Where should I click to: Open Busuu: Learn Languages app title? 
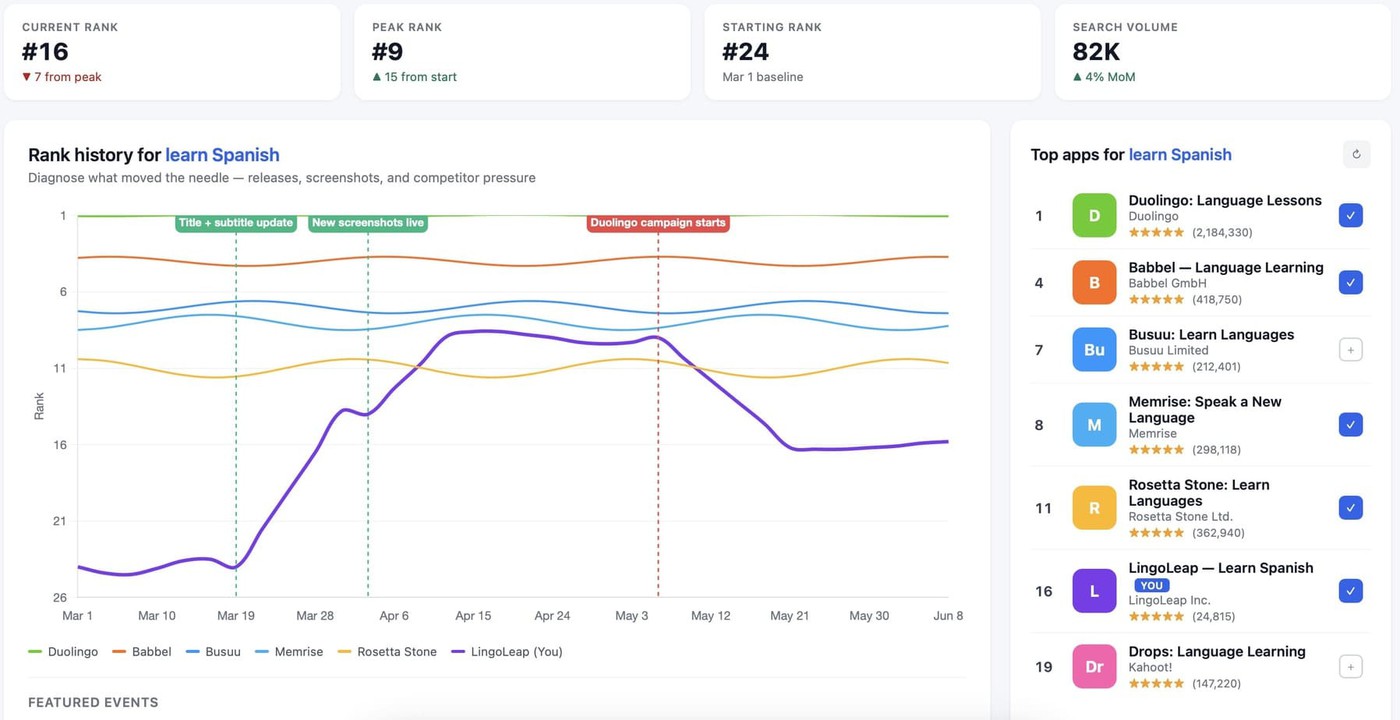click(x=1211, y=334)
